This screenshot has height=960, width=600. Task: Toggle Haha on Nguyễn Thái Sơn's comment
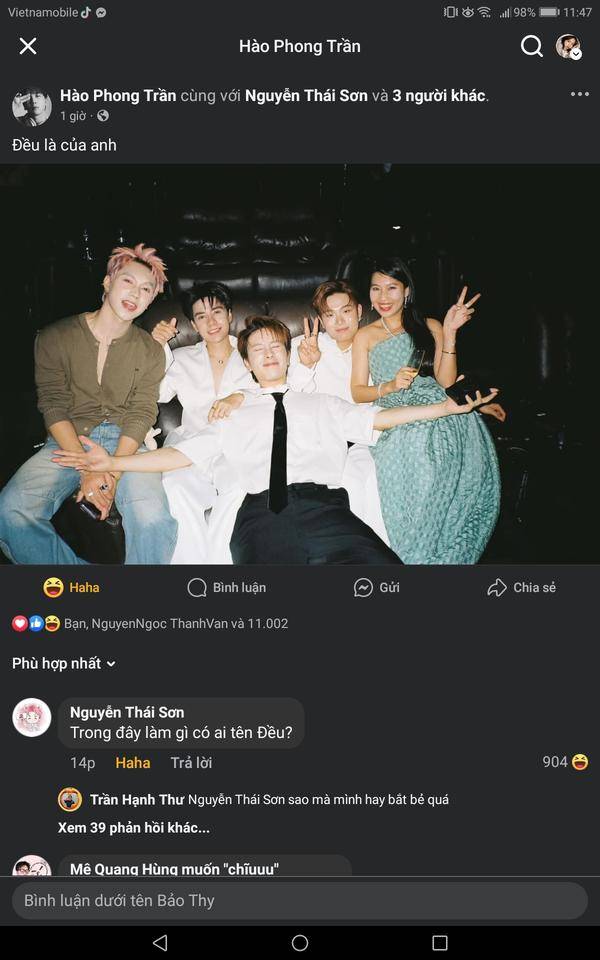[133, 762]
